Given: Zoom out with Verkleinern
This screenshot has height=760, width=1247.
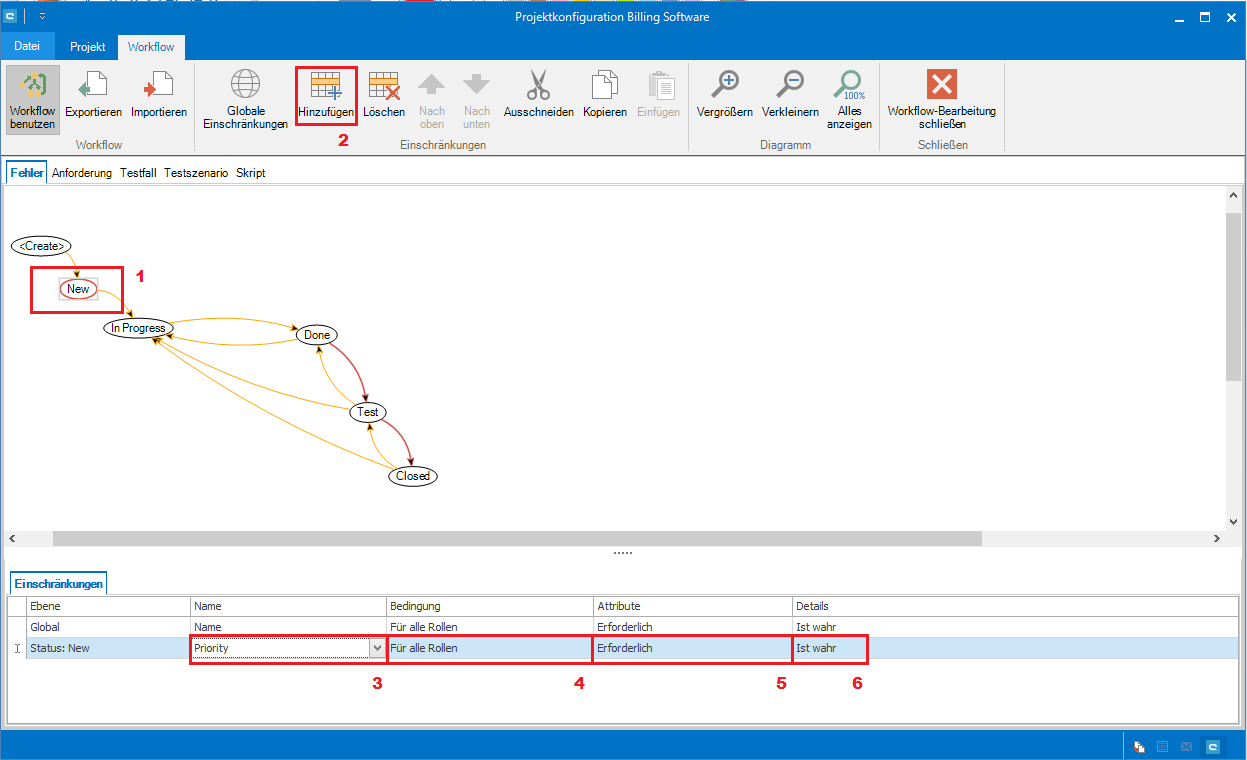Looking at the screenshot, I should pyautogui.click(x=790, y=88).
